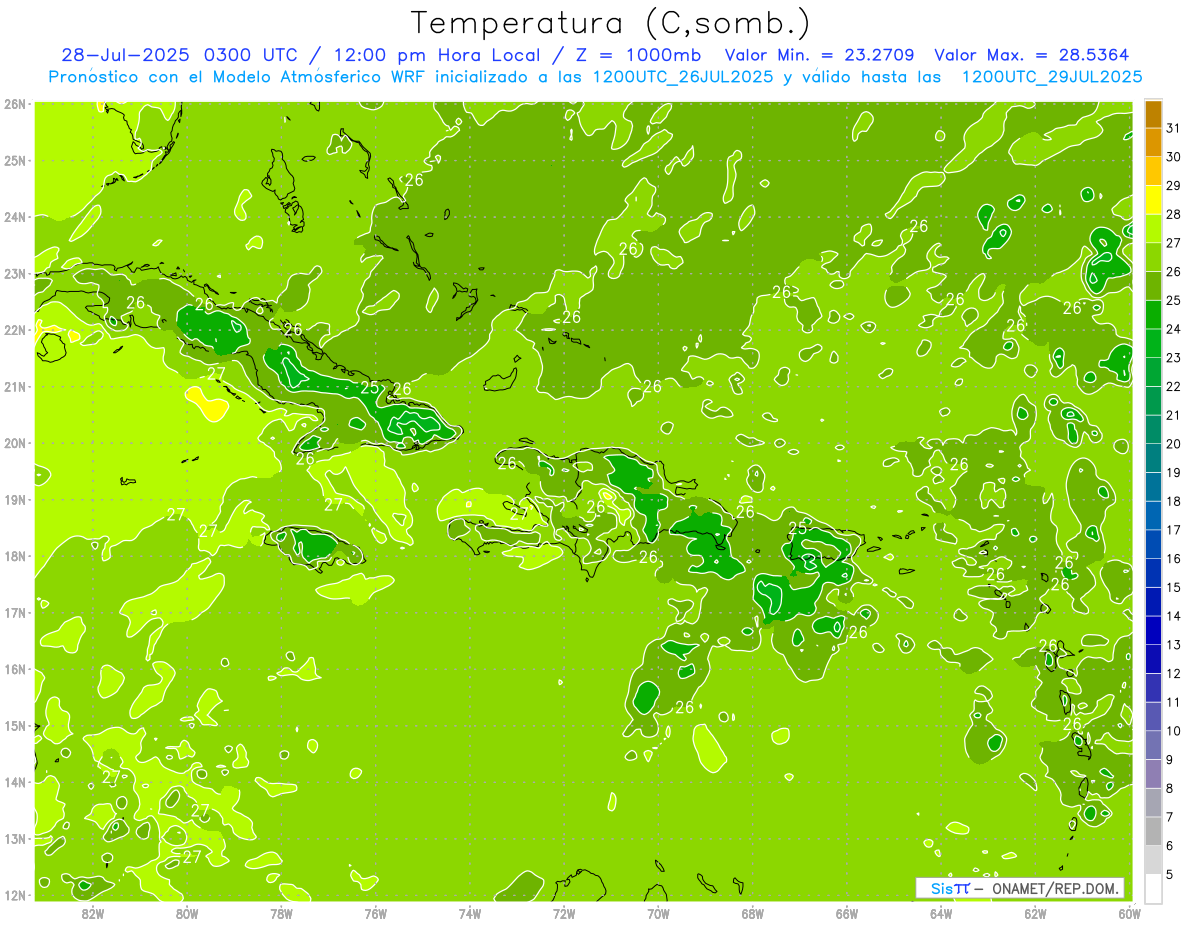
Task: Click the color scale value 15
Action: [x=1174, y=587]
